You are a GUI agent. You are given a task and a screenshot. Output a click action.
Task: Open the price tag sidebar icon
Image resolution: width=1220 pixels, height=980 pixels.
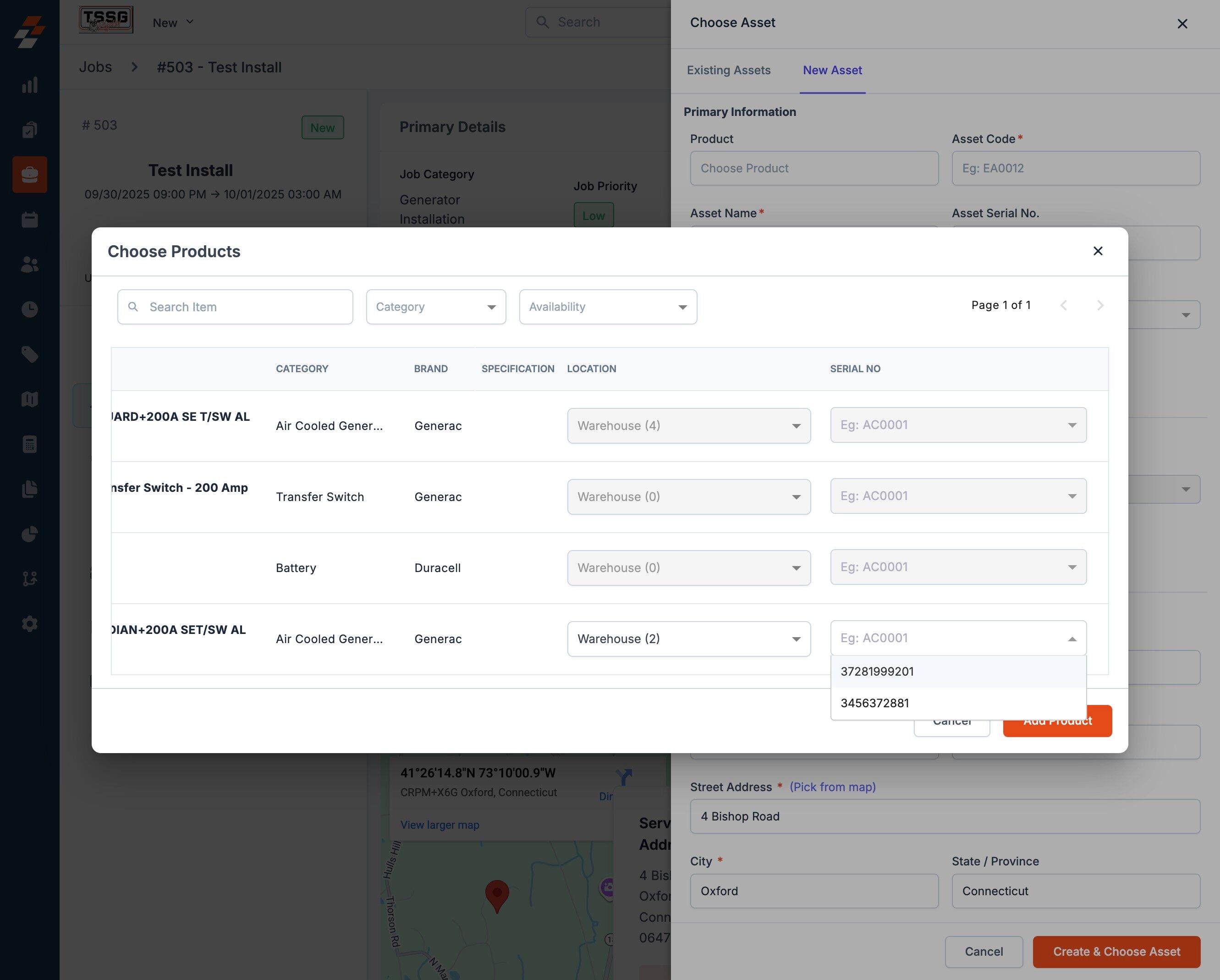pyautogui.click(x=29, y=354)
